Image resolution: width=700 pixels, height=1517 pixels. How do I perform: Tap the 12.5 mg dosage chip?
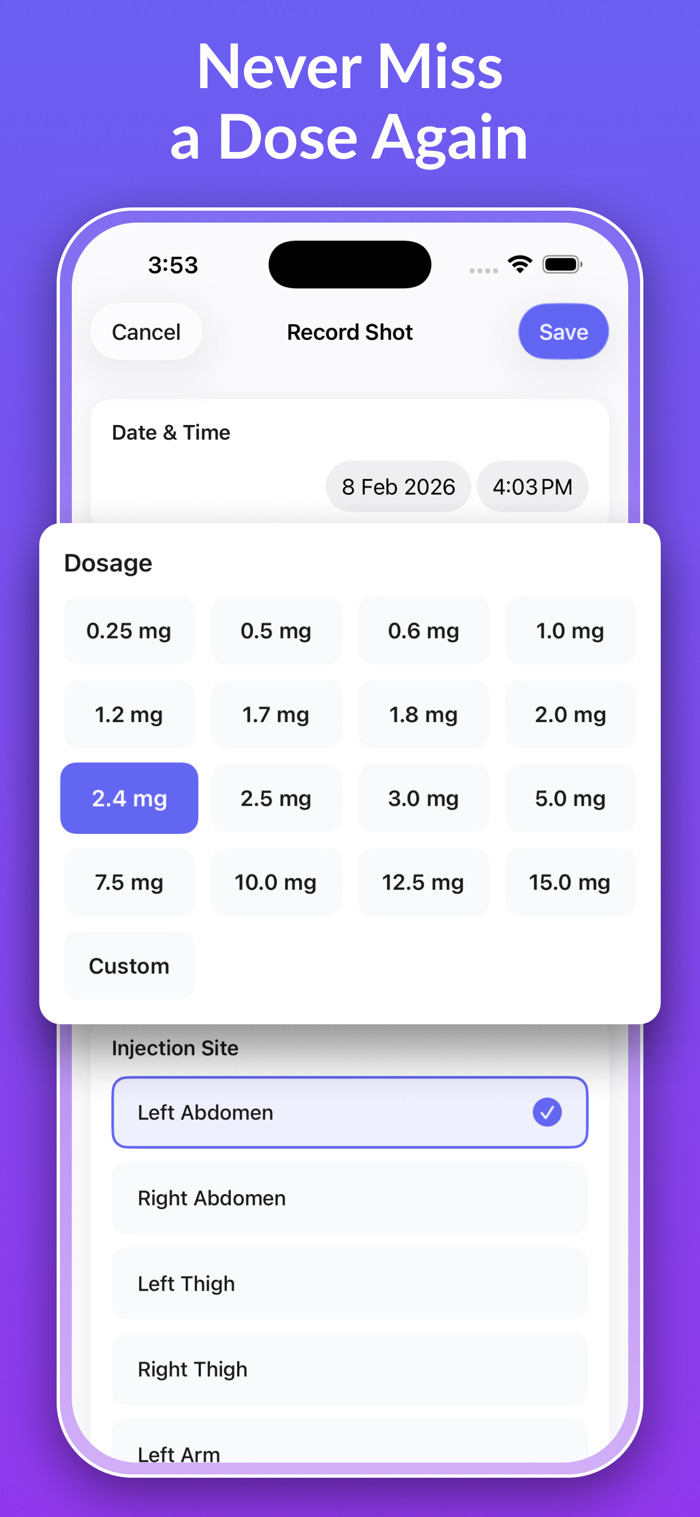423,882
